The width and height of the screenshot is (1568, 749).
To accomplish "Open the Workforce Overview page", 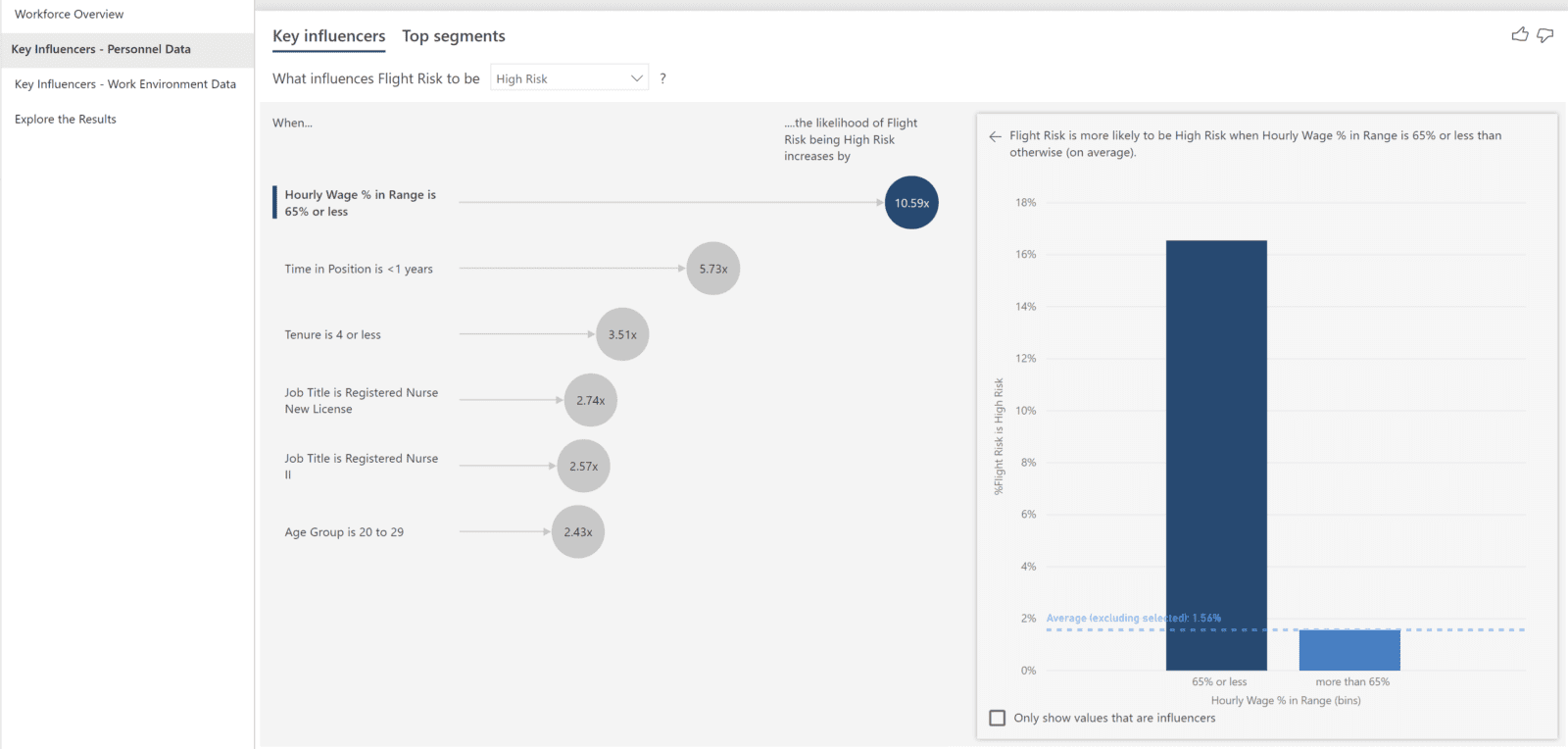I will tap(70, 14).
